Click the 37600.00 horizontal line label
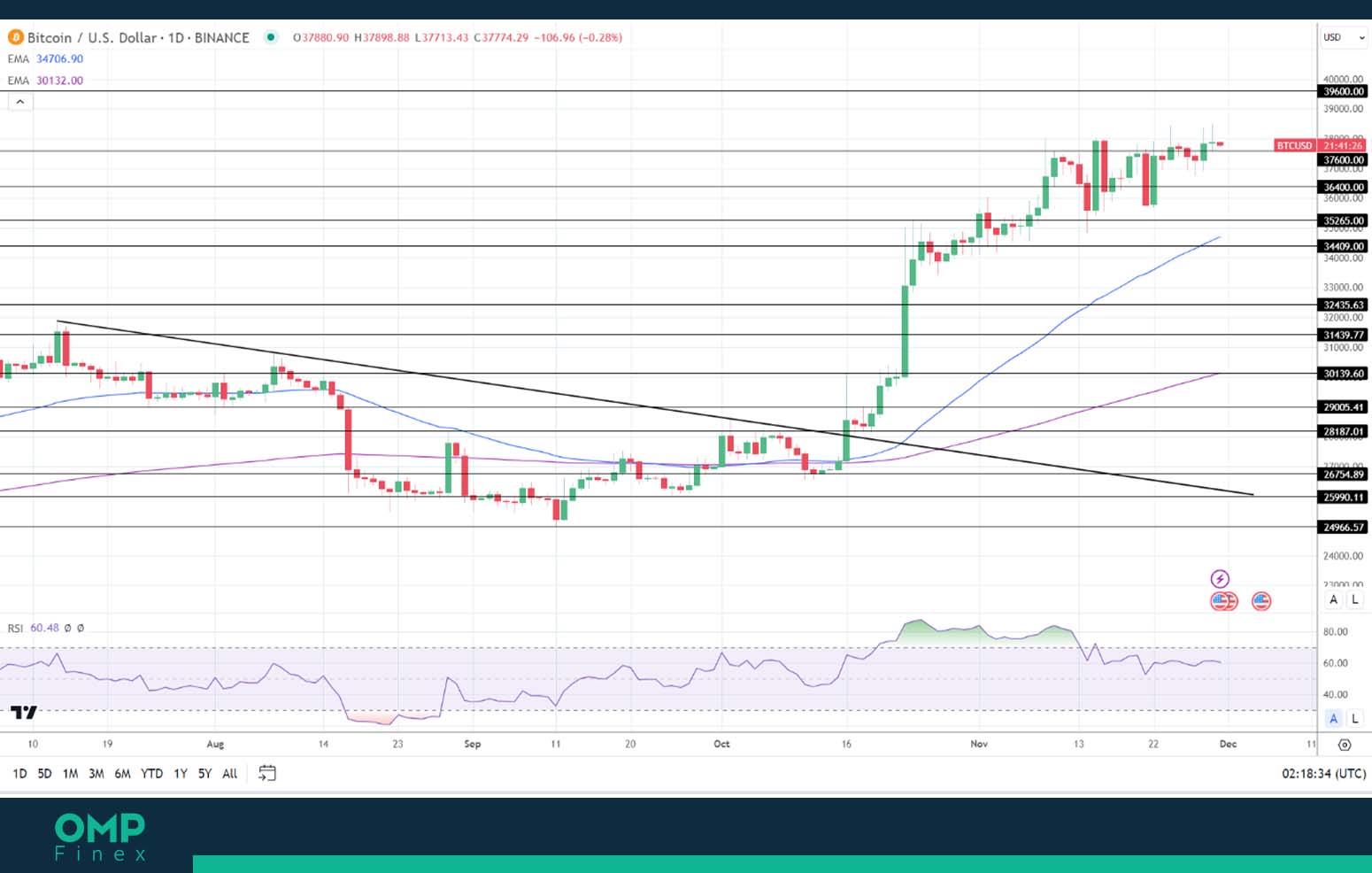The image size is (1372, 873). [x=1344, y=160]
